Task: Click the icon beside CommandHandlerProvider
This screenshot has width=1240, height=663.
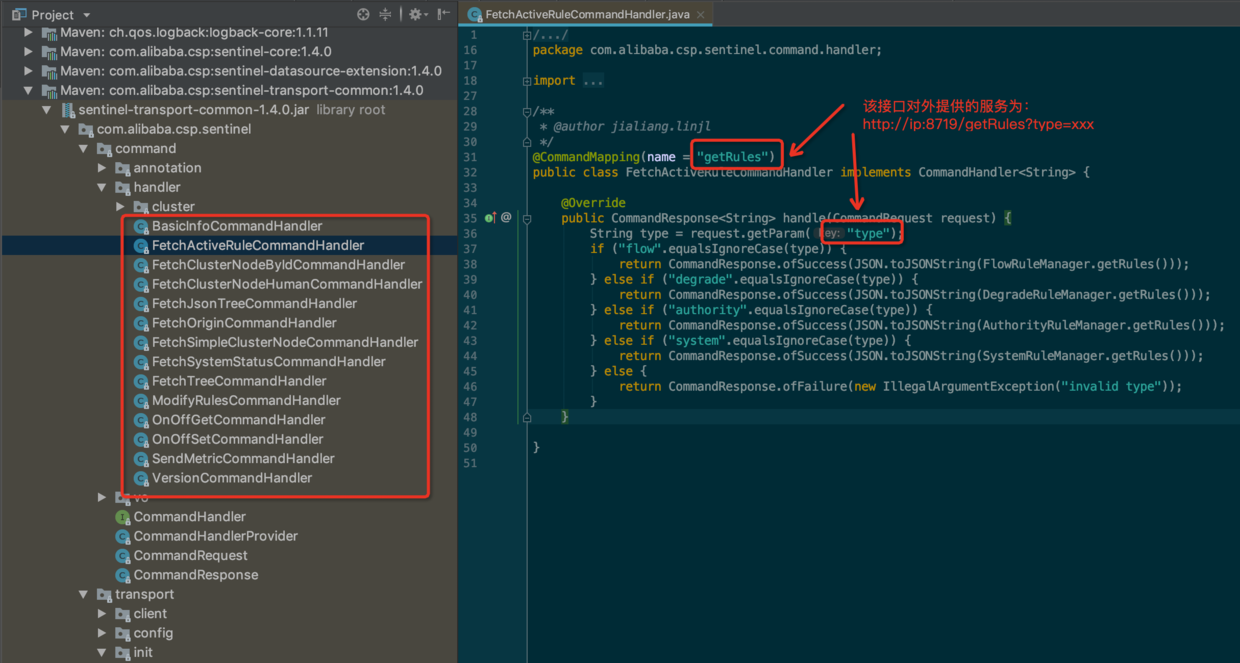Action: coord(123,536)
